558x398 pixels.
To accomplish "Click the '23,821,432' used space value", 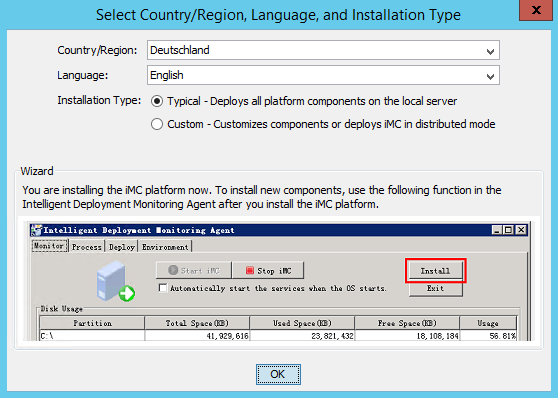I will pyautogui.click(x=332, y=336).
